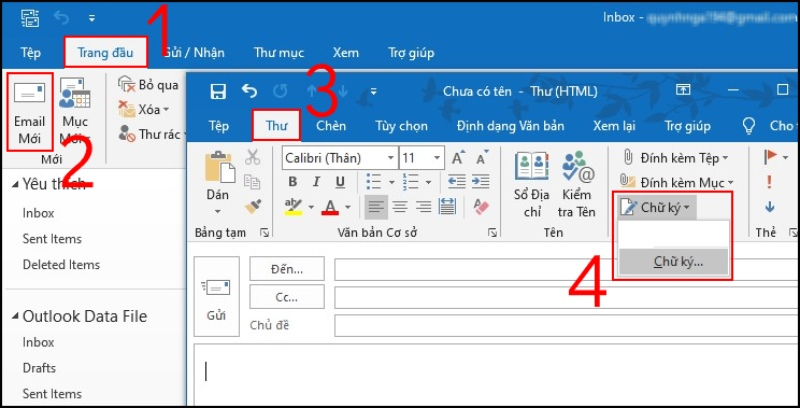Screen dimensions: 800x408
Task: Click the Gửi (Send) envelope button
Action: point(216,295)
